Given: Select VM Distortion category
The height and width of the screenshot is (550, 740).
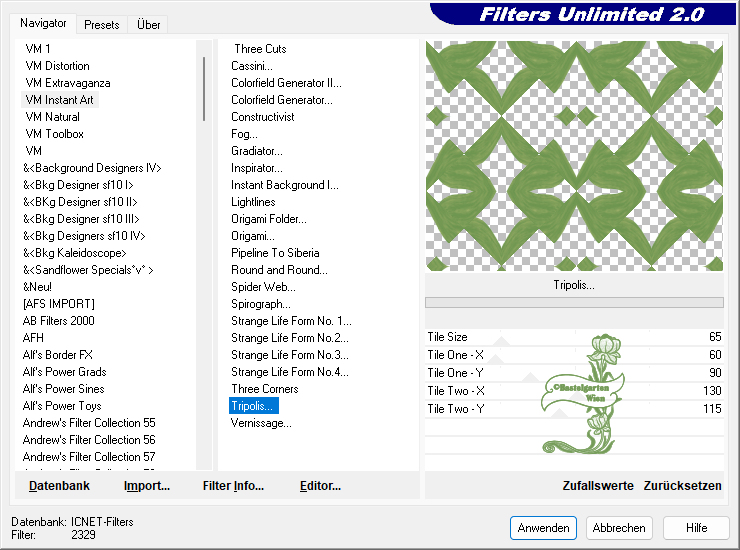Looking at the screenshot, I should [x=58, y=66].
